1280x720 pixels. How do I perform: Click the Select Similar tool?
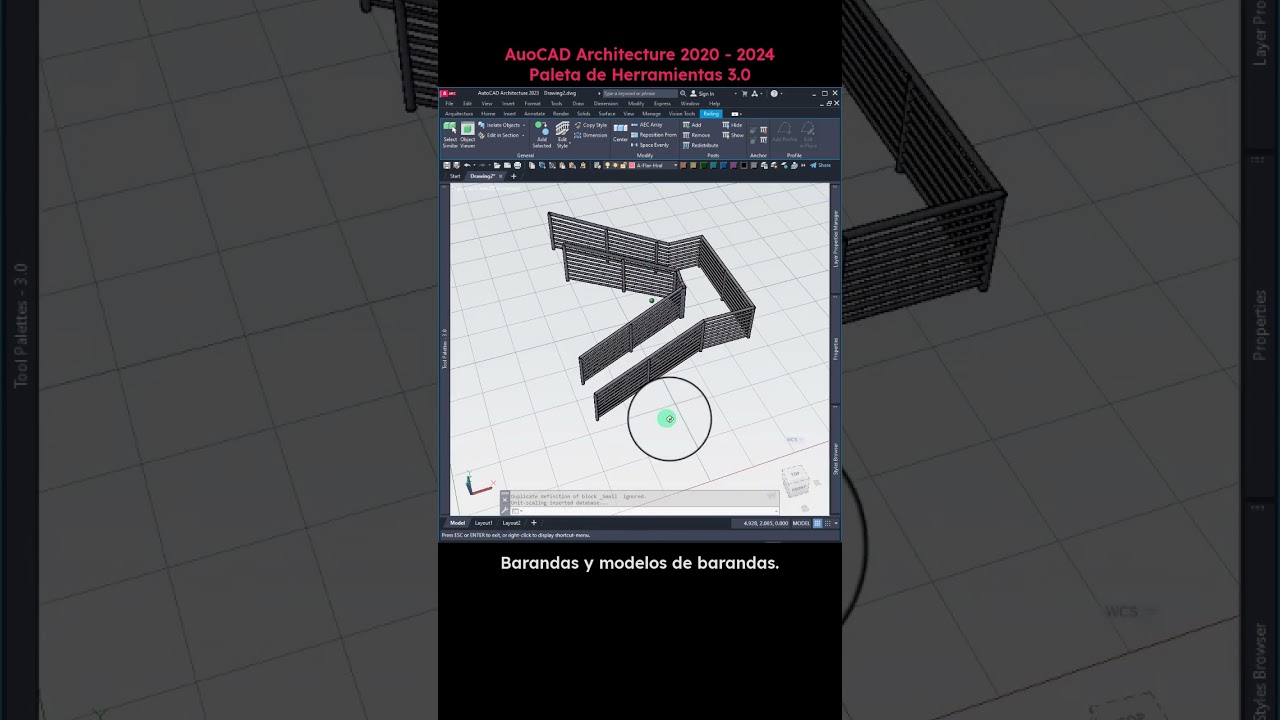(x=450, y=135)
